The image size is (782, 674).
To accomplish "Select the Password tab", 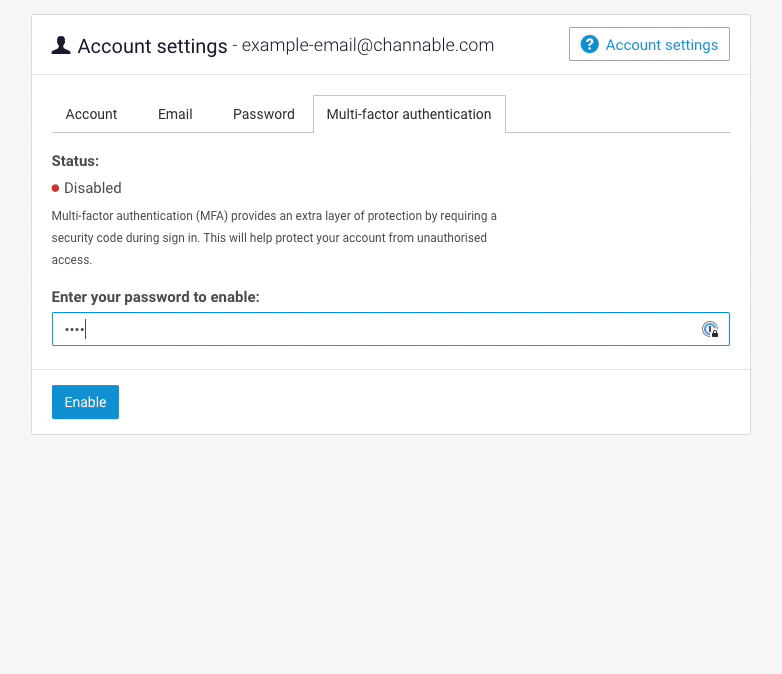I will click(x=264, y=114).
